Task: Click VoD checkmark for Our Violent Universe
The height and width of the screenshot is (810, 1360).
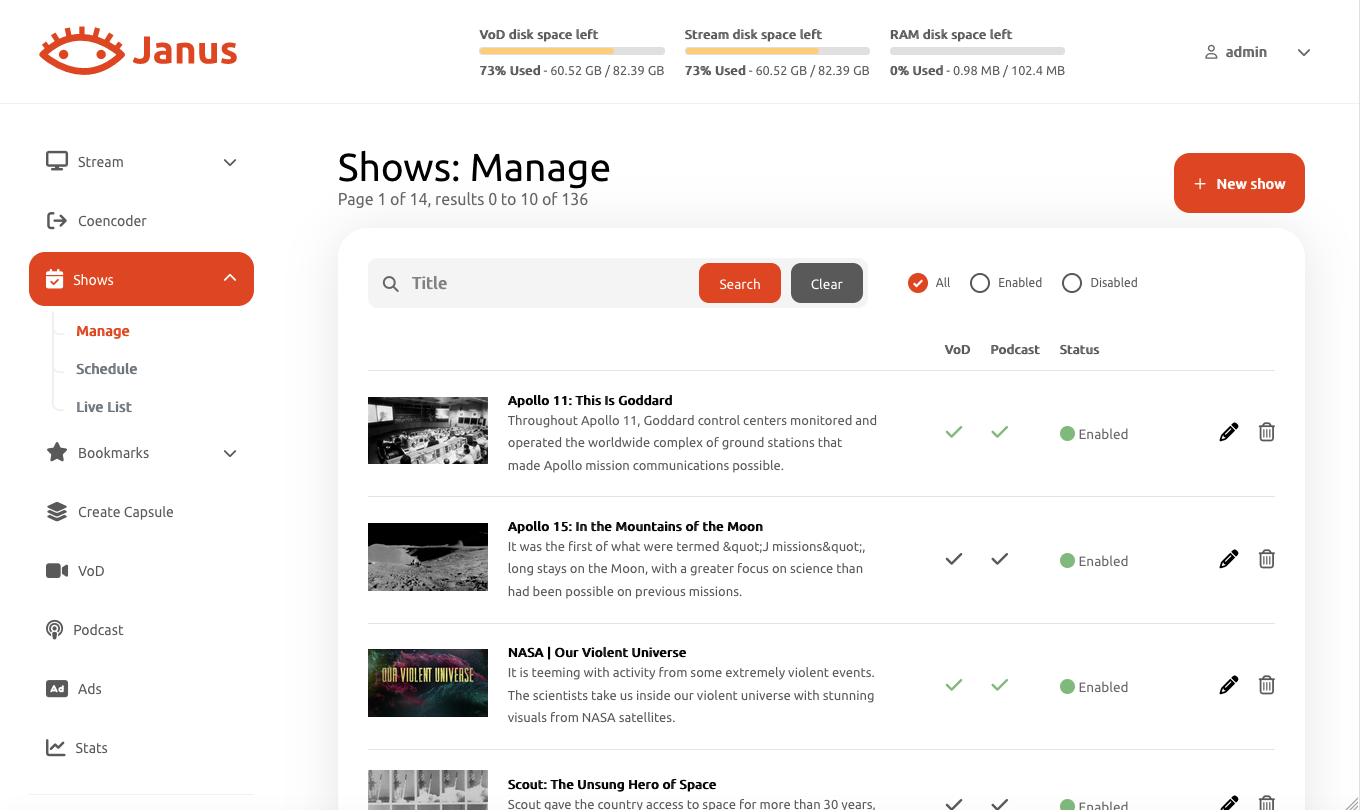Action: point(954,685)
